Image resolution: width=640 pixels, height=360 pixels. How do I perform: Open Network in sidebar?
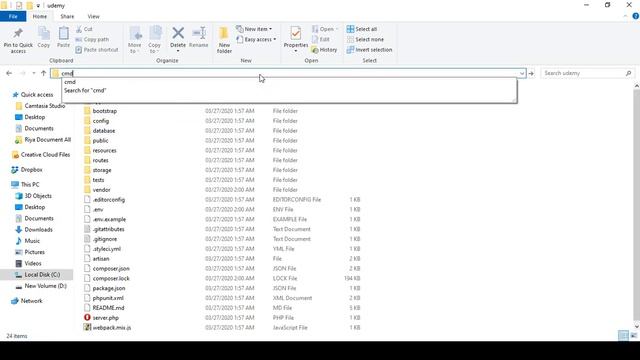click(x=27, y=301)
